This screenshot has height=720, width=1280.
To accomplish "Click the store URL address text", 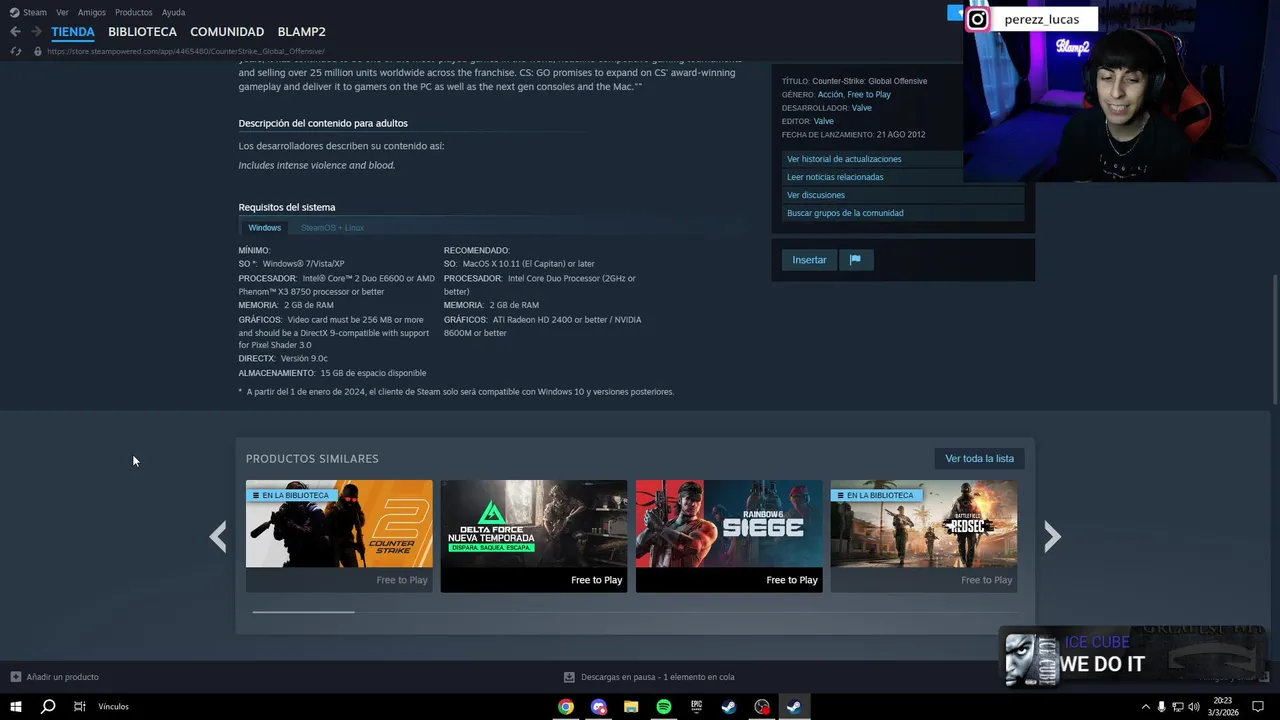I will coord(185,51).
